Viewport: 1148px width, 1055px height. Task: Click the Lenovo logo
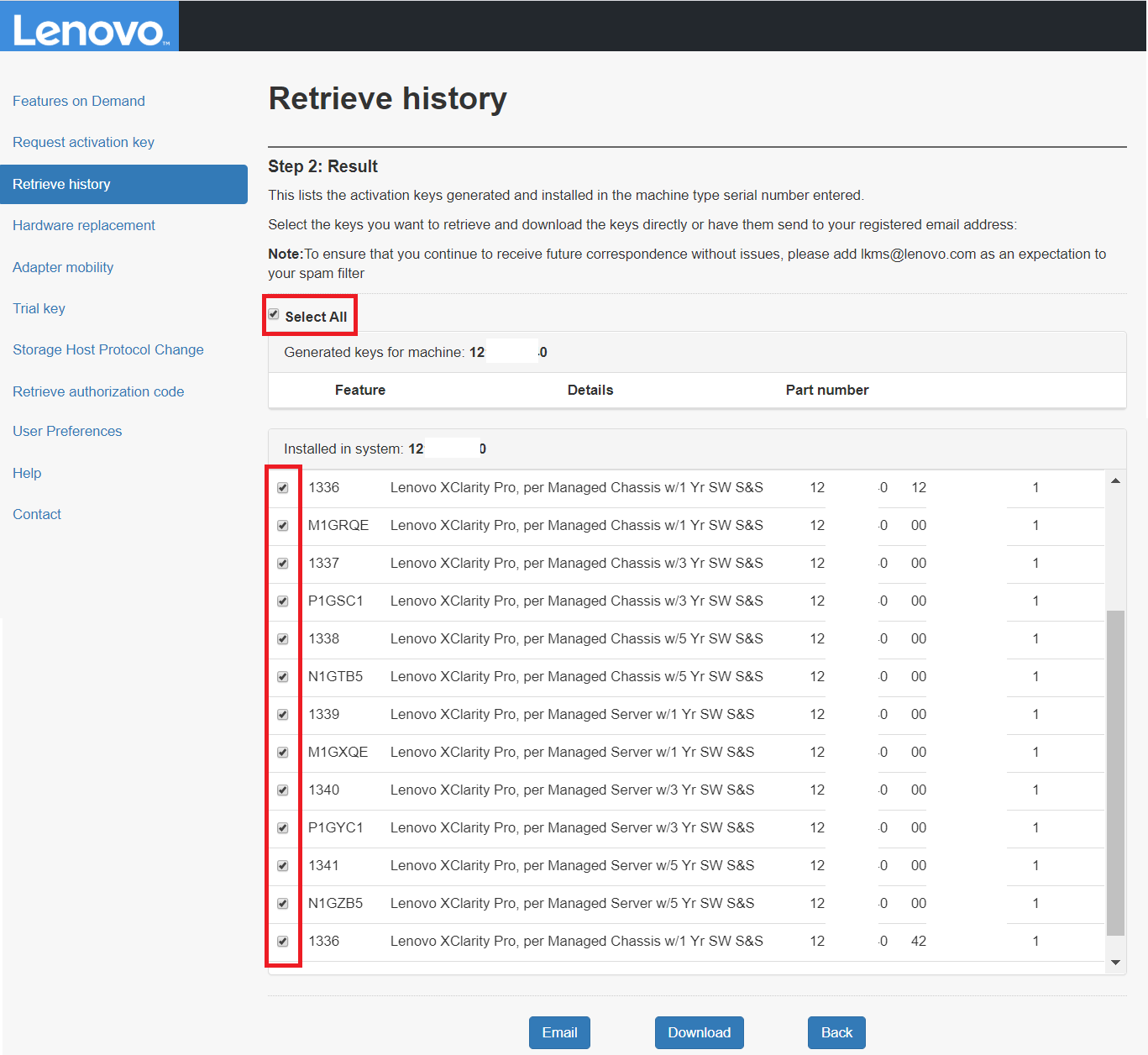pyautogui.click(x=89, y=26)
